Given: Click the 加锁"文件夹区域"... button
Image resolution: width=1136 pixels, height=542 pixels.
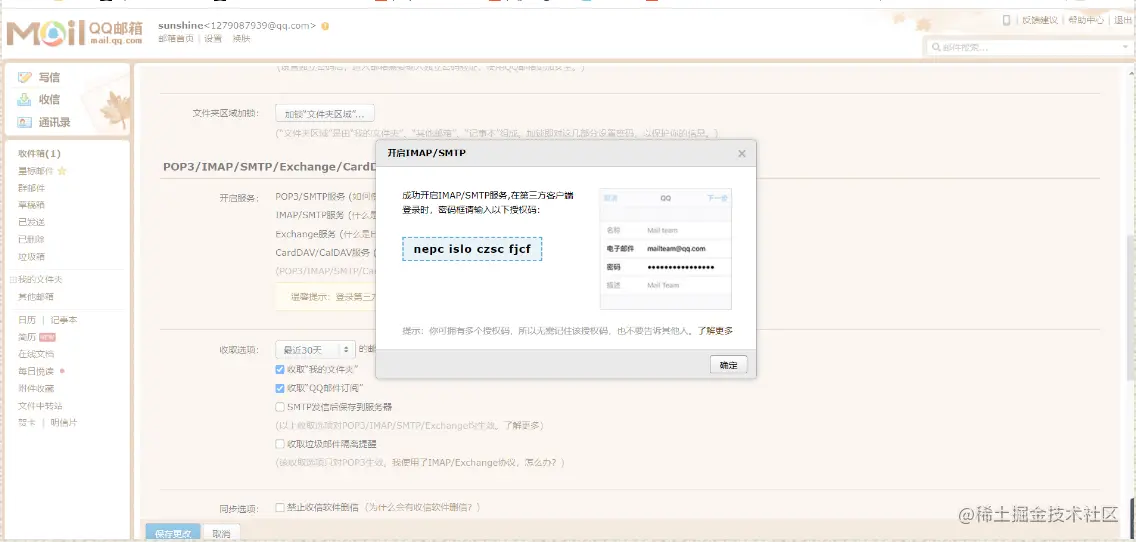Looking at the screenshot, I should click(325, 113).
